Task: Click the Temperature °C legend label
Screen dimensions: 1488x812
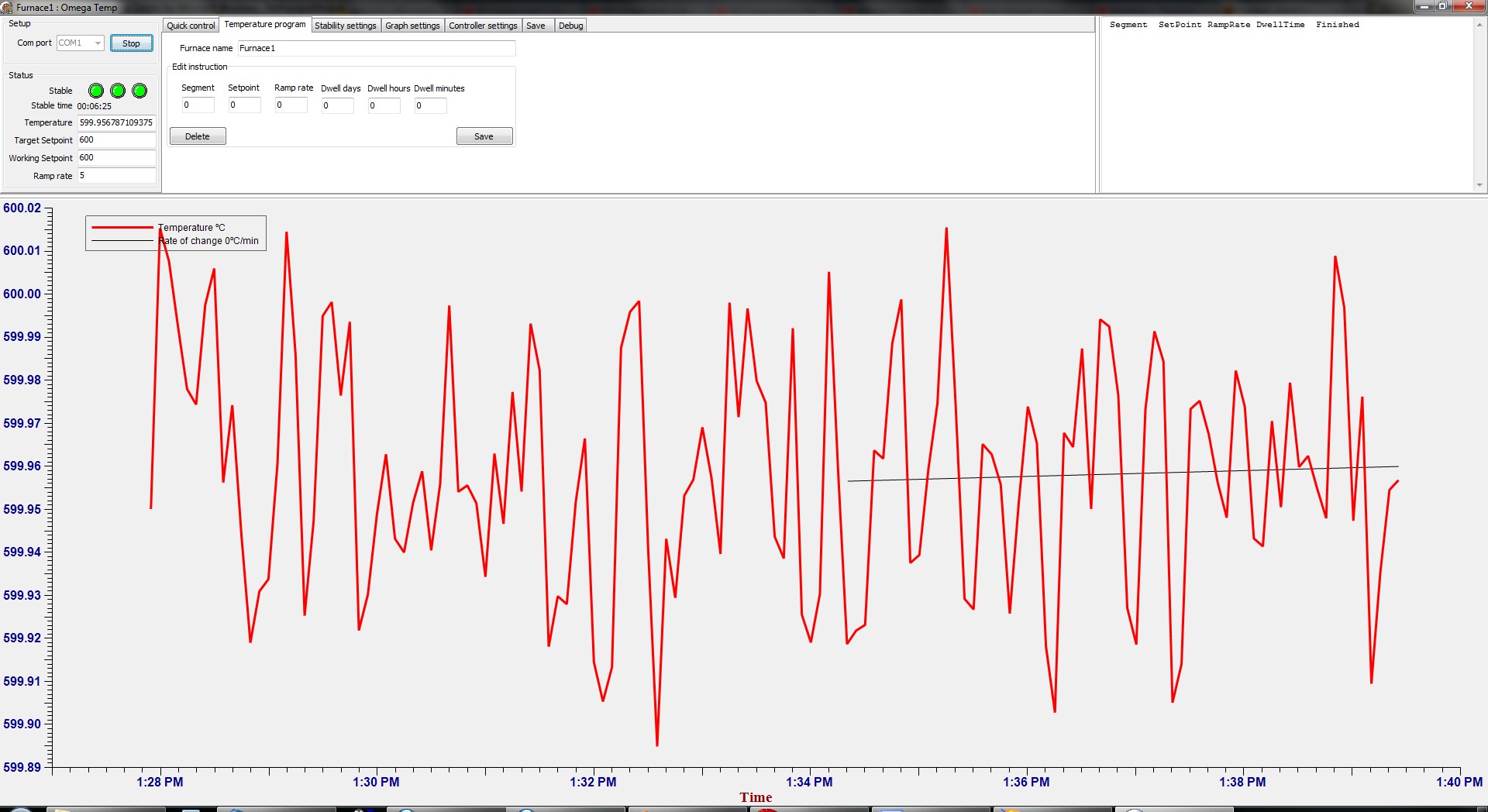Action: tap(192, 228)
